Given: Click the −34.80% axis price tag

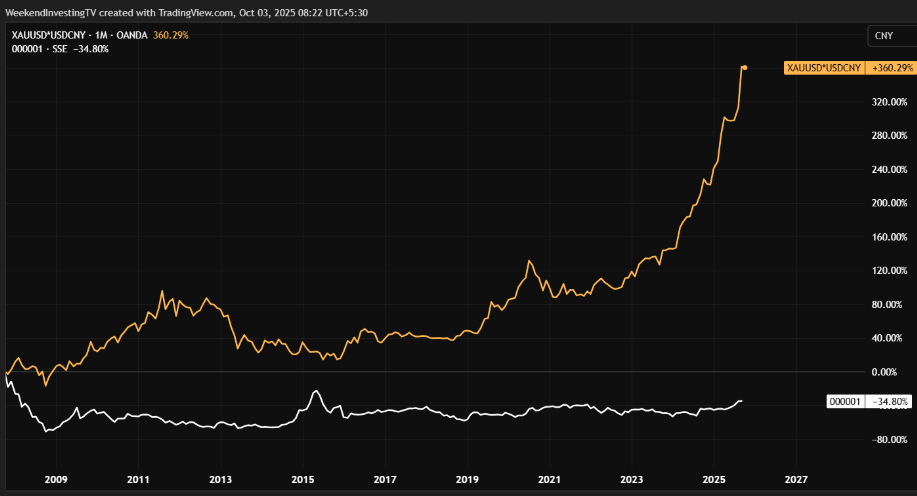Looking at the screenshot, I should pyautogui.click(x=891, y=401).
